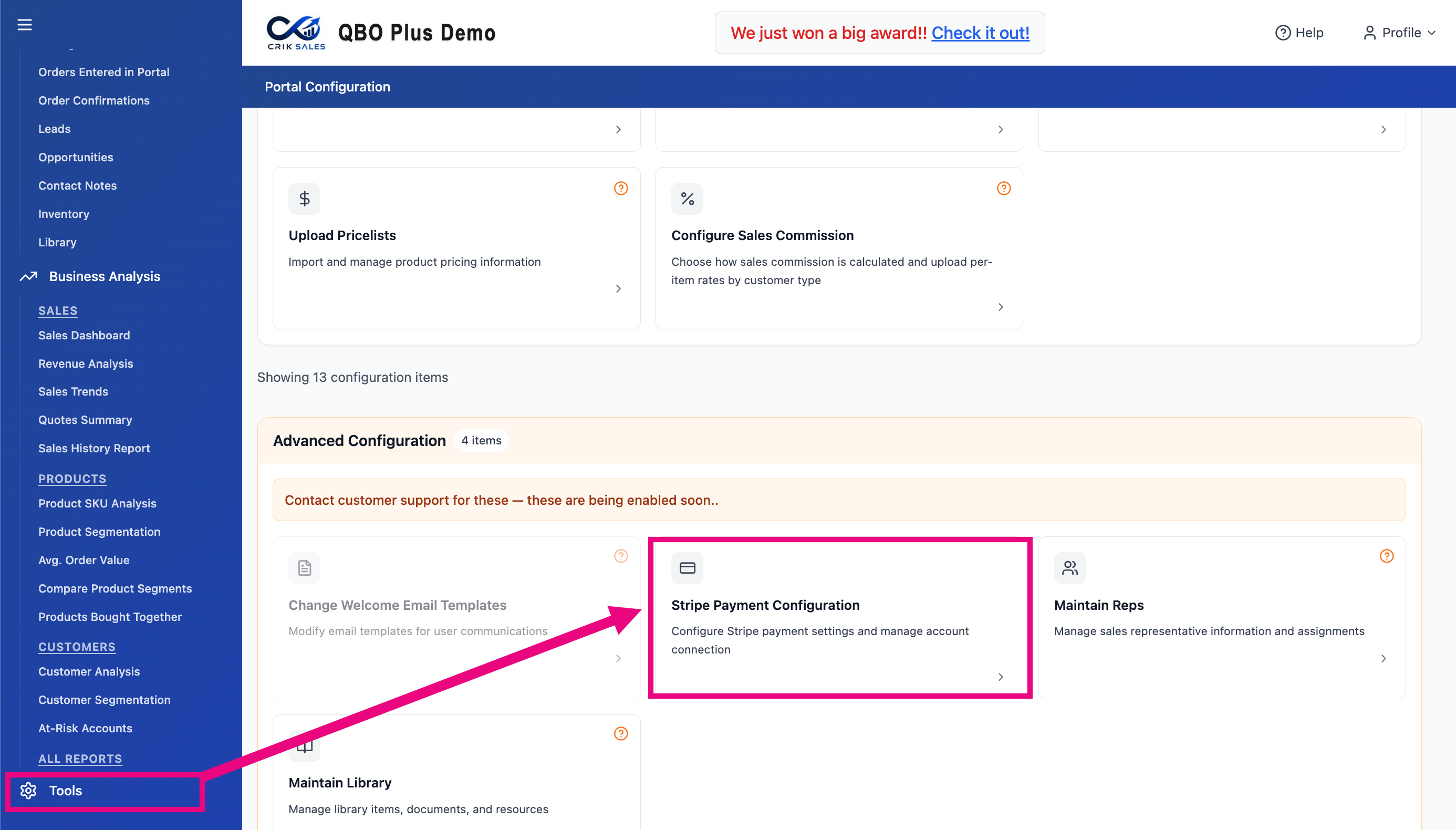Click the SALES section heading link
1456x830 pixels.
(x=58, y=310)
